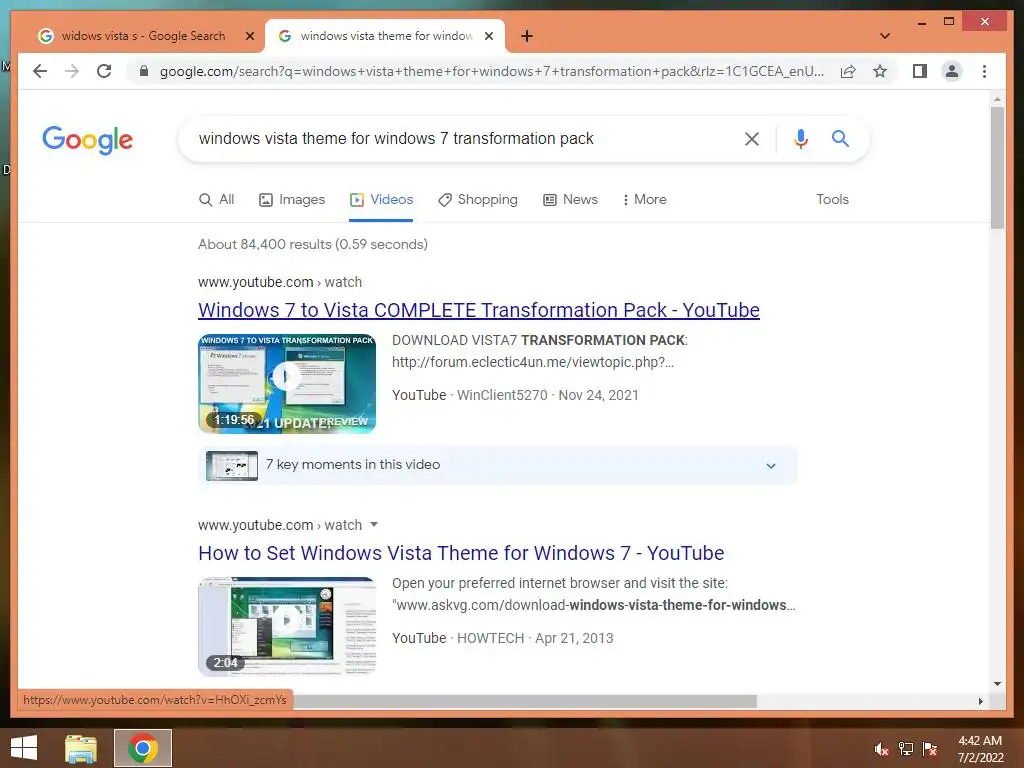This screenshot has width=1024, height=768.
Task: Go back using browser back arrow
Action: click(x=40, y=71)
